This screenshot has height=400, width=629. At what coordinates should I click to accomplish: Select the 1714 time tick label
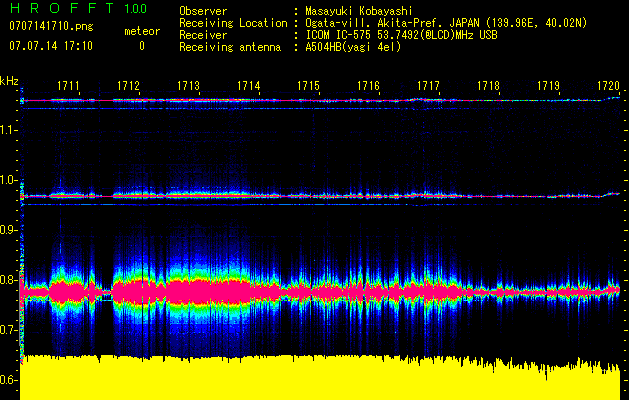249,87
